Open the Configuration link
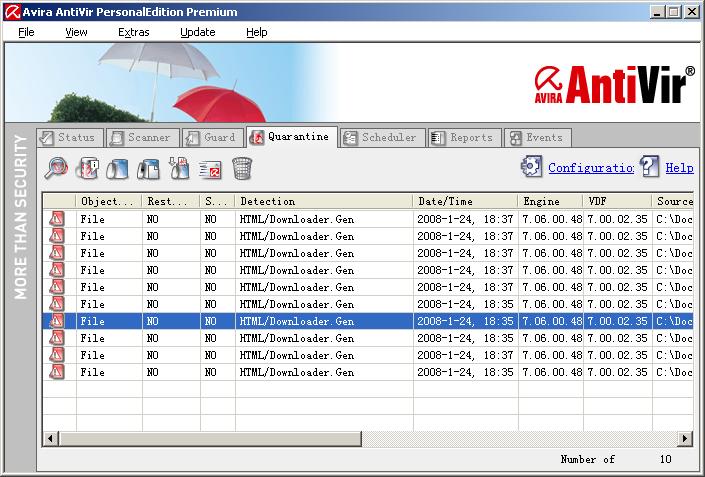The height and width of the screenshot is (477, 705). (x=591, y=168)
